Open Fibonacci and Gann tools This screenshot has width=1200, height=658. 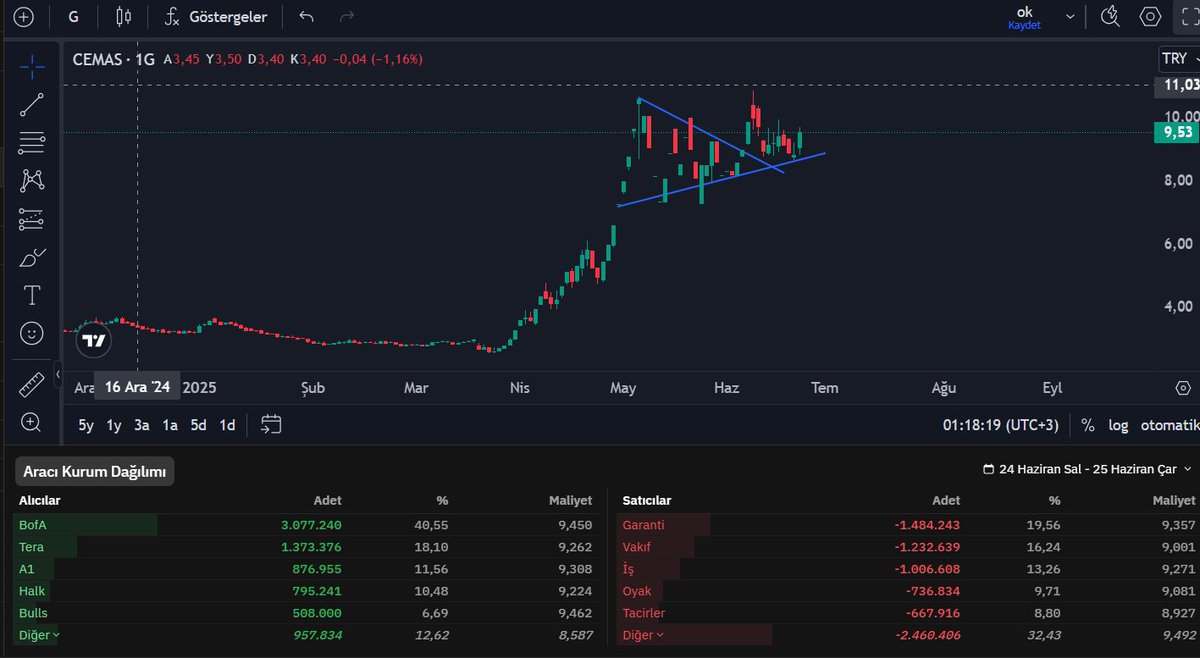(32, 143)
